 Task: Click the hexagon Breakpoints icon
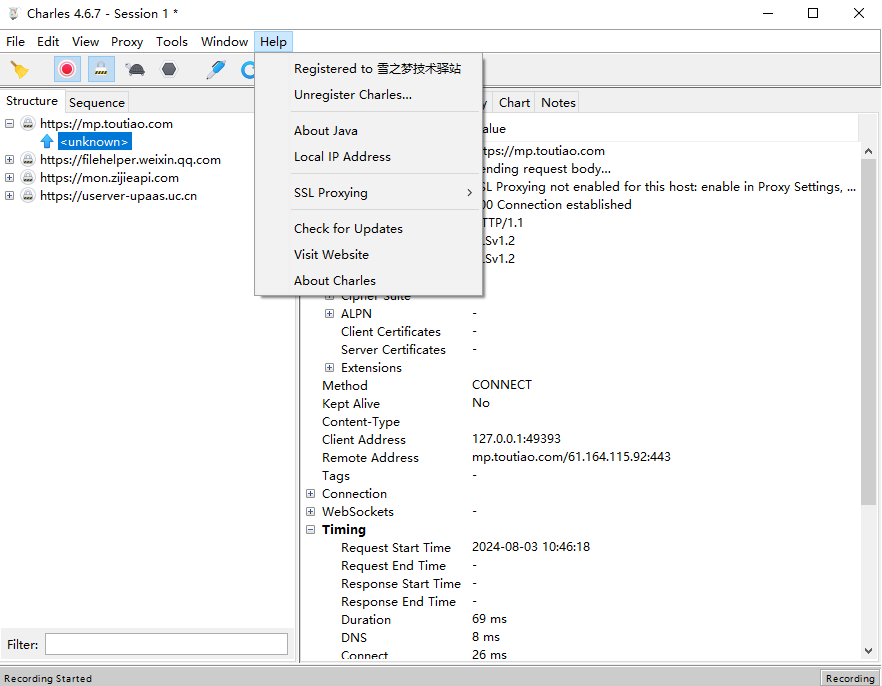[x=169, y=69]
